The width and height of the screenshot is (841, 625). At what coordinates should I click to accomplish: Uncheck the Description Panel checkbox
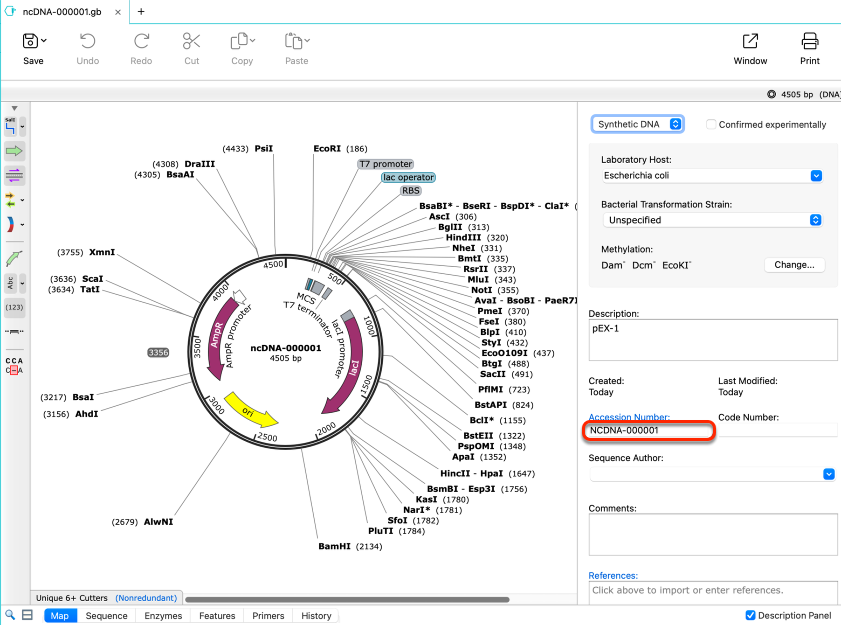pyautogui.click(x=750, y=615)
